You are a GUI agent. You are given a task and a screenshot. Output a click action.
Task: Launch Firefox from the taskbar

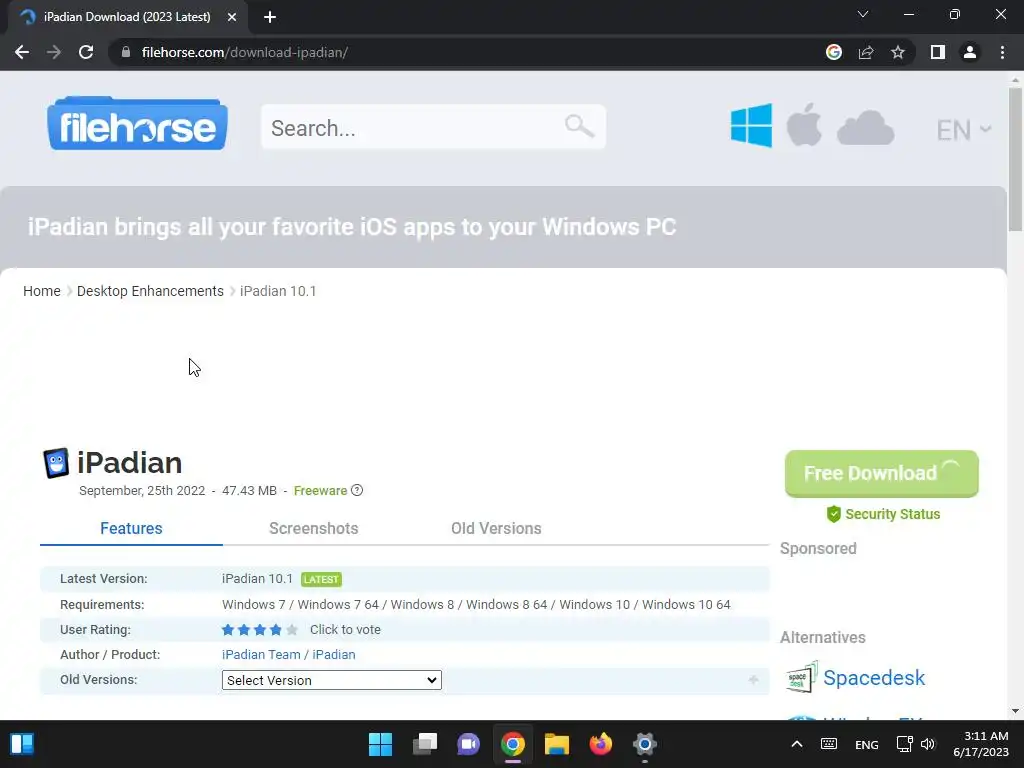[x=601, y=744]
